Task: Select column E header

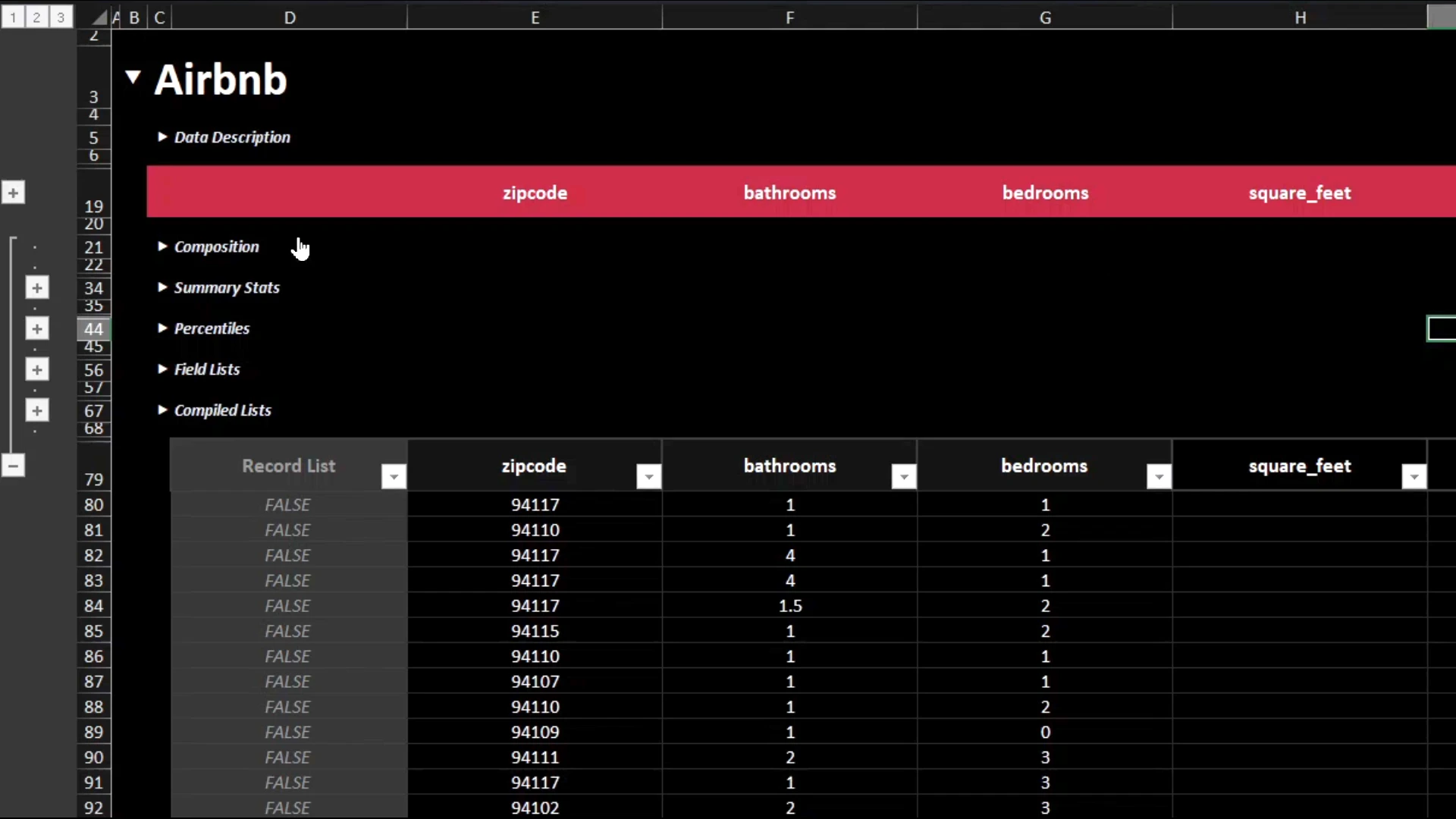Action: point(535,17)
